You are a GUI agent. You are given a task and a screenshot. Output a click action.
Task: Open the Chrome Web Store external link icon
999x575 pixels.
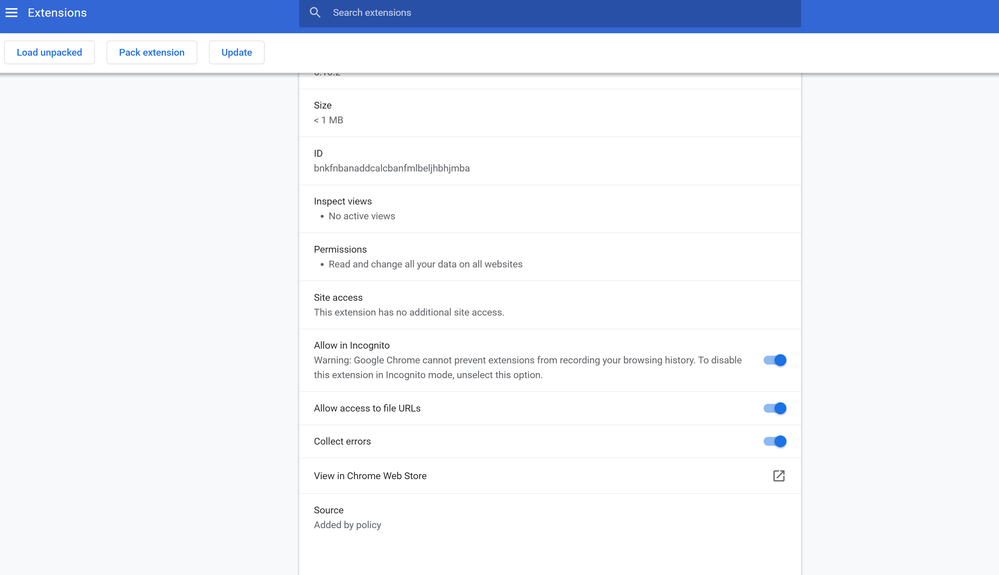[x=778, y=476]
